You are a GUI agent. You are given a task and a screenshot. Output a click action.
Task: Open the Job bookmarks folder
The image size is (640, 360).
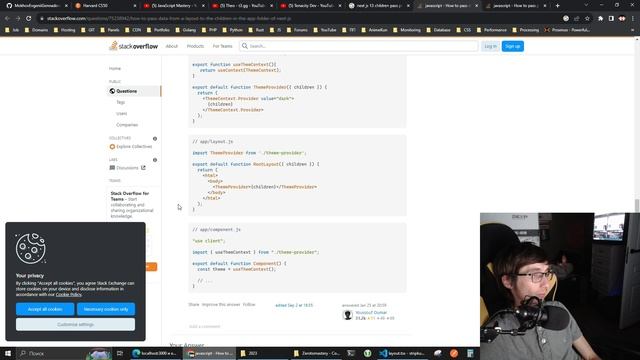[12, 30]
